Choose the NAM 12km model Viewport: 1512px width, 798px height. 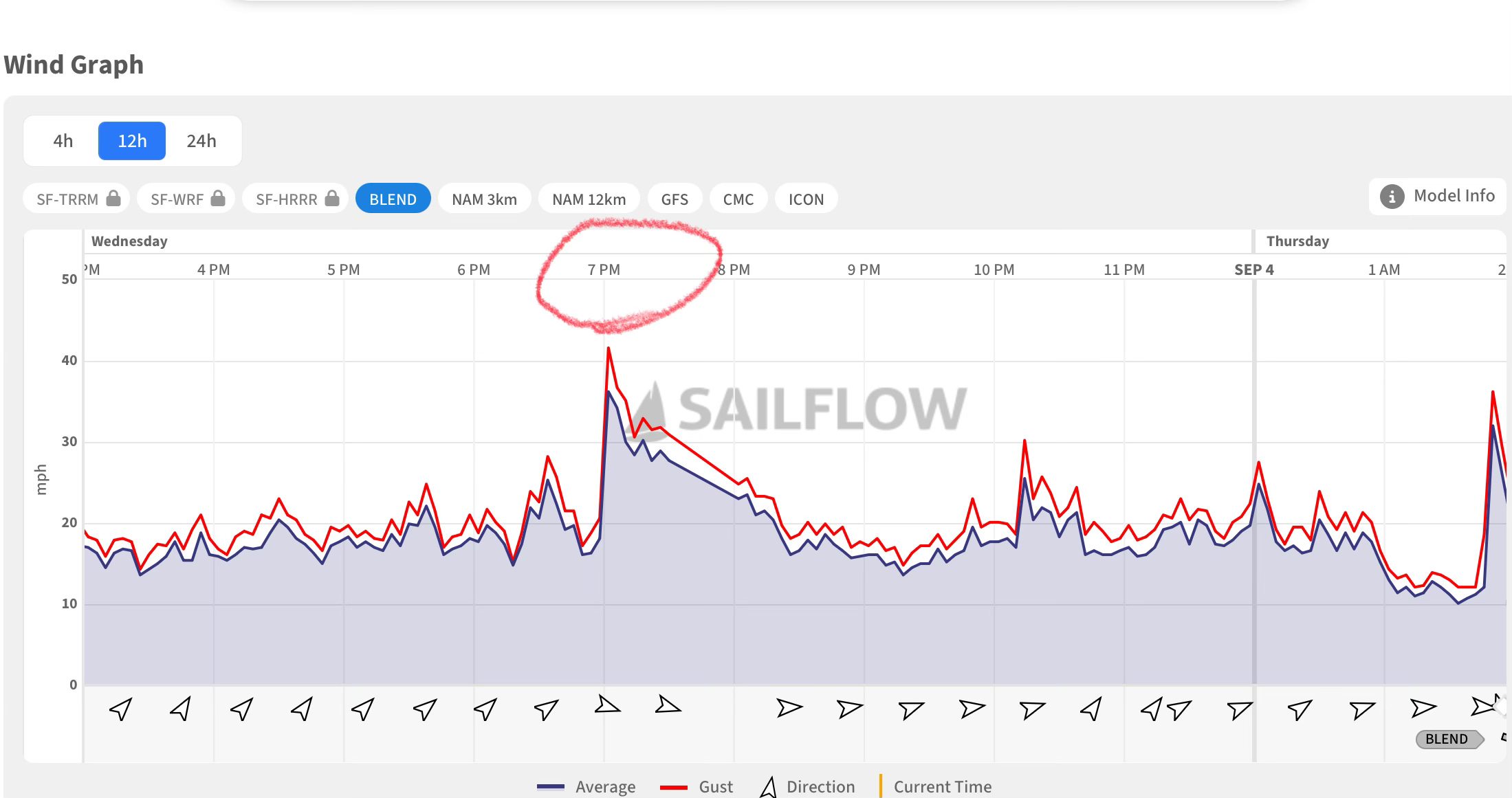pos(589,199)
